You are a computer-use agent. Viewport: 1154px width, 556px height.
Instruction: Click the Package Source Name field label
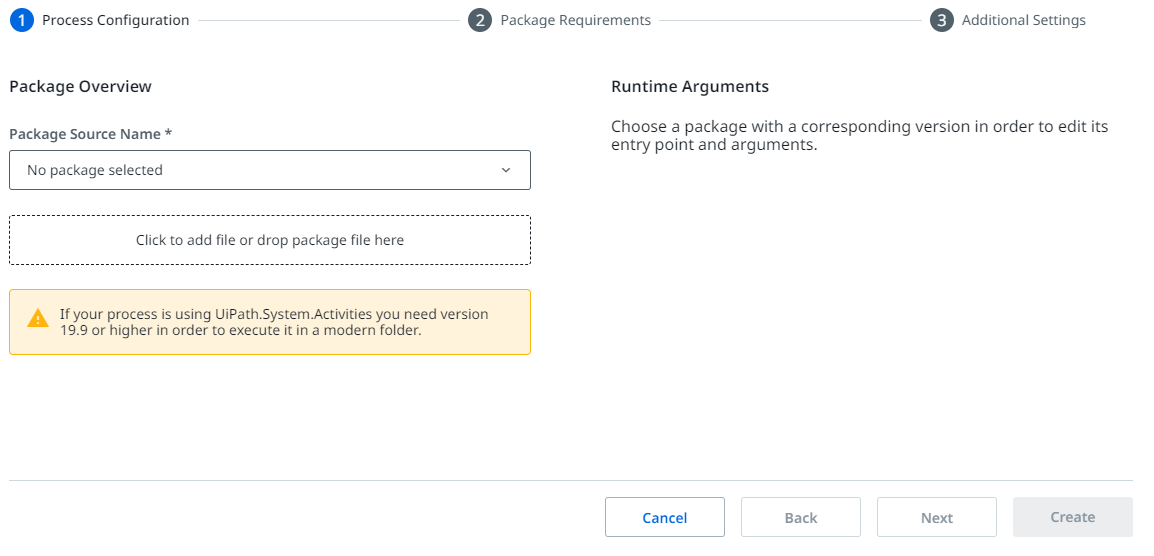tap(91, 134)
